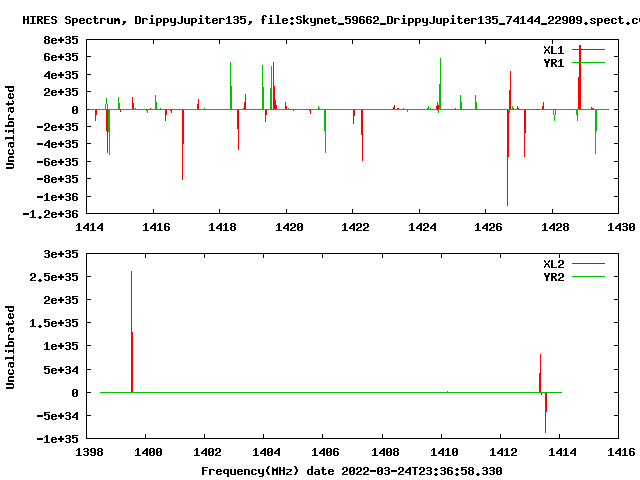Click the 1402 x-axis tick label
The image size is (640, 480).
(x=207, y=452)
